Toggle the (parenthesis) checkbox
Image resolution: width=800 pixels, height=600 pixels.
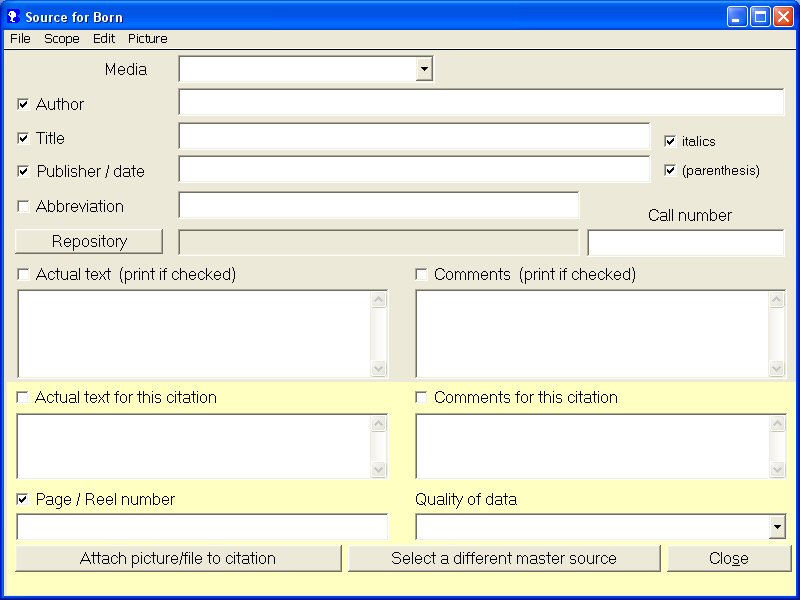[670, 170]
